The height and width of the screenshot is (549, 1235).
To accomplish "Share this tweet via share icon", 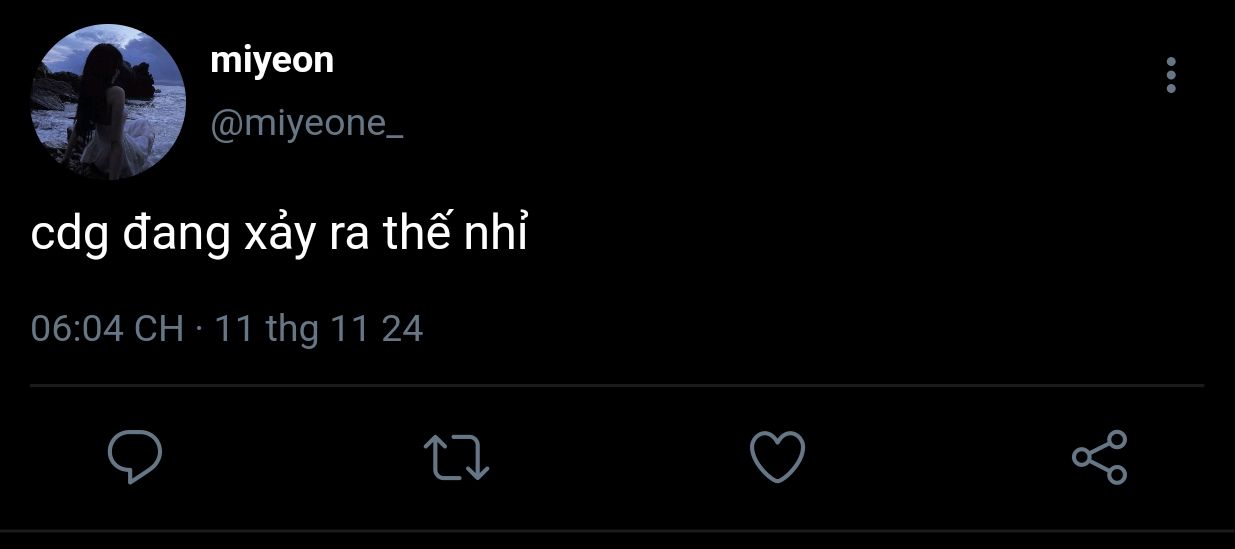I will pyautogui.click(x=1099, y=457).
